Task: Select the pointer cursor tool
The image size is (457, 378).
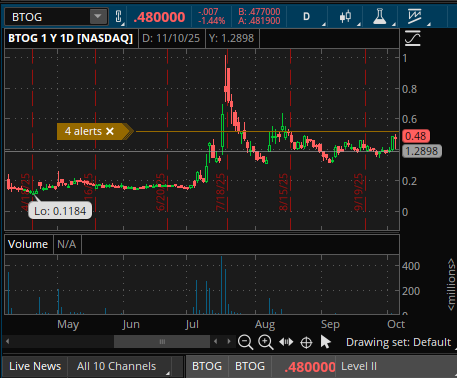Action: click(325, 342)
